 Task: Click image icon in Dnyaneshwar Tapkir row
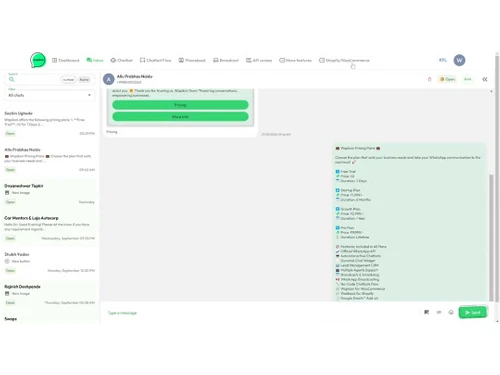pyautogui.click(x=7, y=193)
